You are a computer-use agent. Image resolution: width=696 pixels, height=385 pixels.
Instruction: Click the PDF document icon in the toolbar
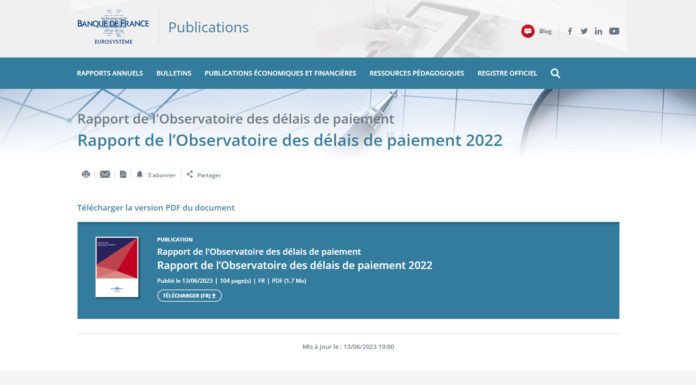123,174
